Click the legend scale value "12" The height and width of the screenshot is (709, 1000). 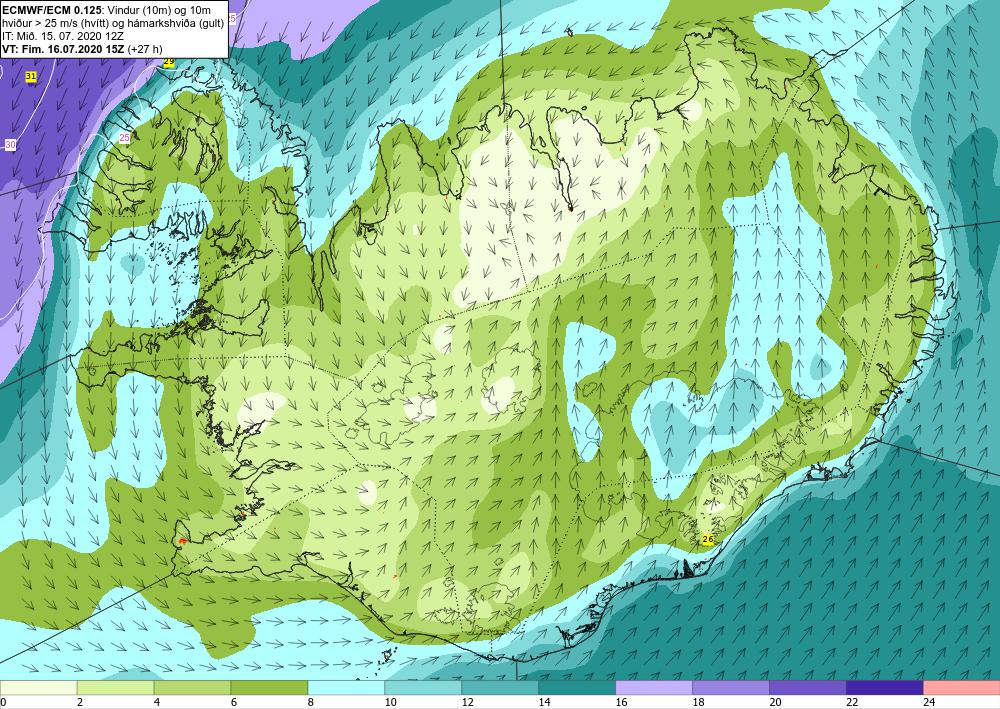point(467,702)
